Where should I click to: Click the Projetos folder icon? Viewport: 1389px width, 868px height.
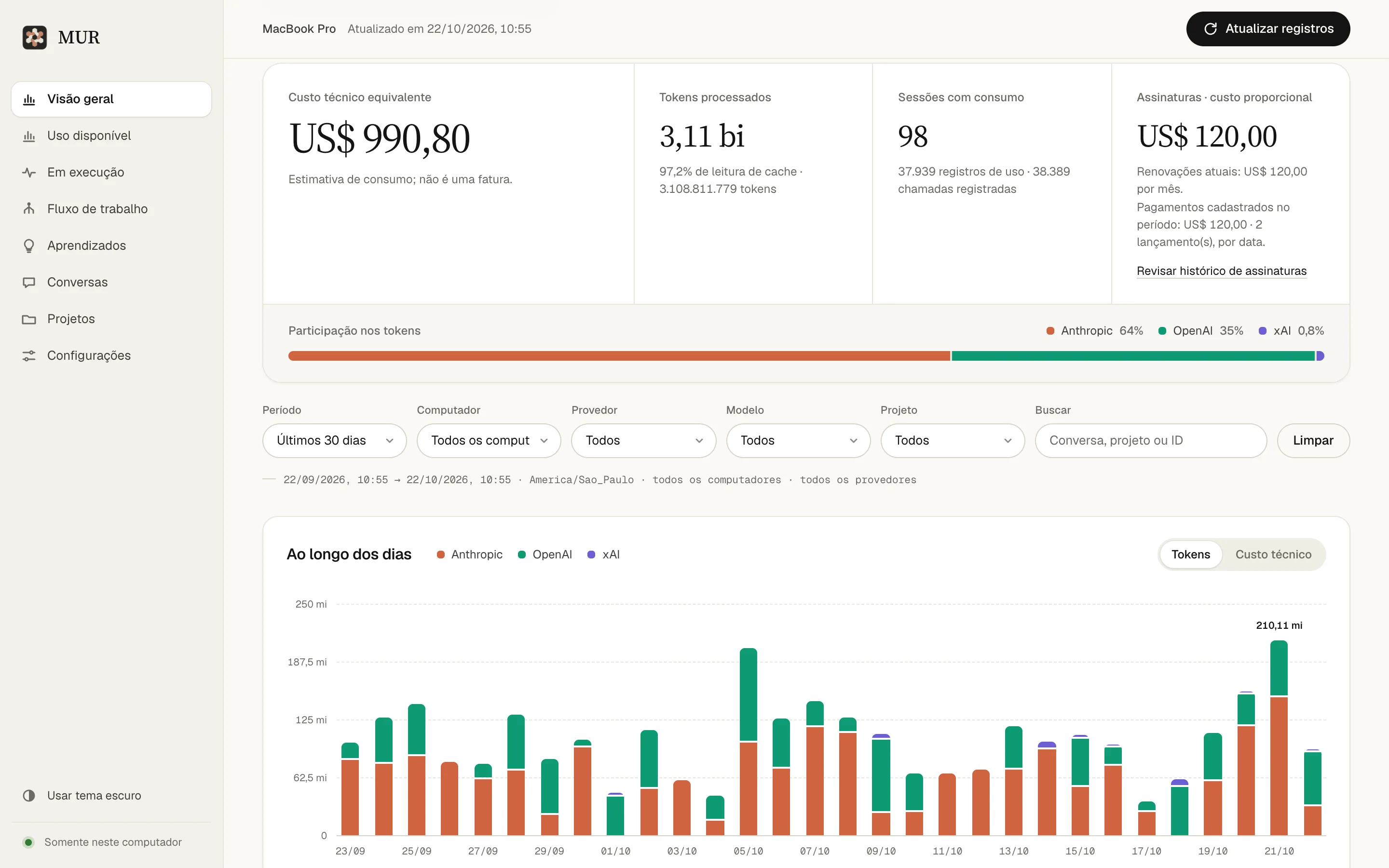(29, 319)
